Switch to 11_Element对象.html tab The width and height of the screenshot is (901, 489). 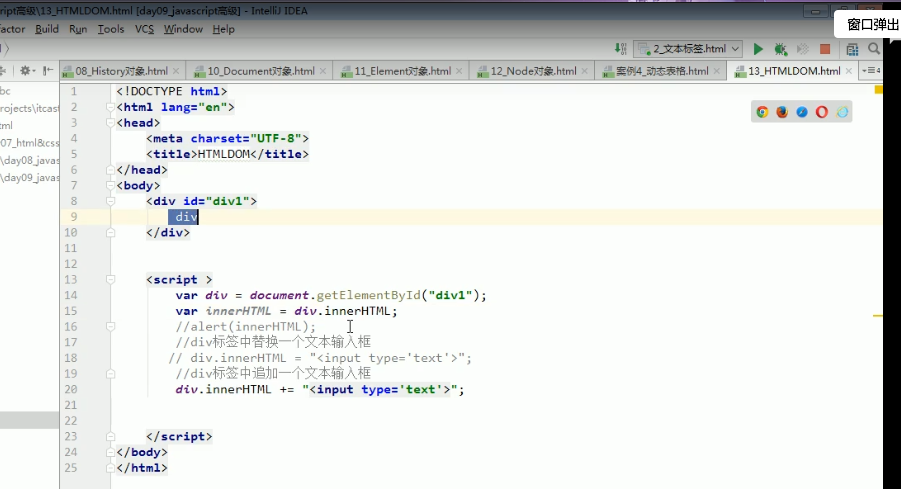pyautogui.click(x=402, y=71)
